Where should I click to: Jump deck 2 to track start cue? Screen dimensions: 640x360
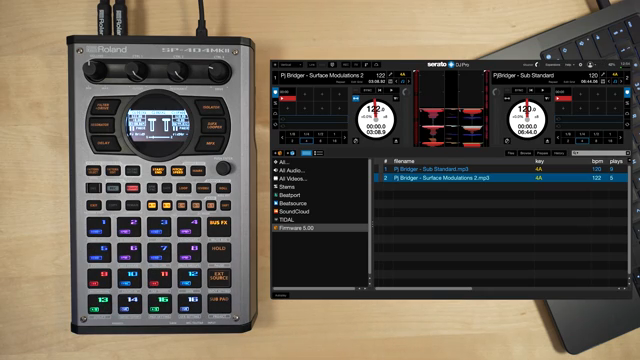[531, 90]
